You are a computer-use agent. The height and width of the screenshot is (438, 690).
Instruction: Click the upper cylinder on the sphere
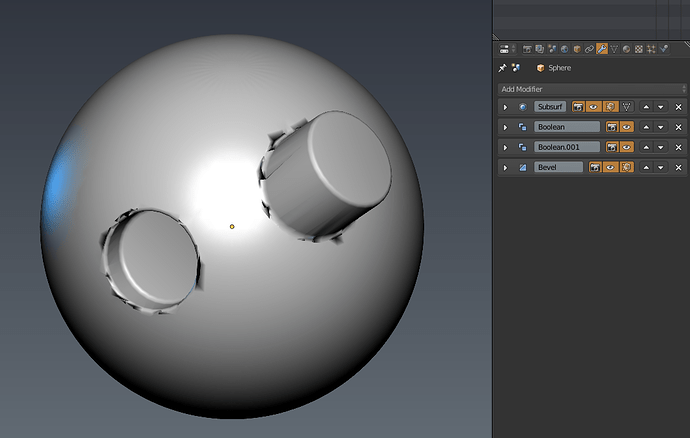[329, 174]
